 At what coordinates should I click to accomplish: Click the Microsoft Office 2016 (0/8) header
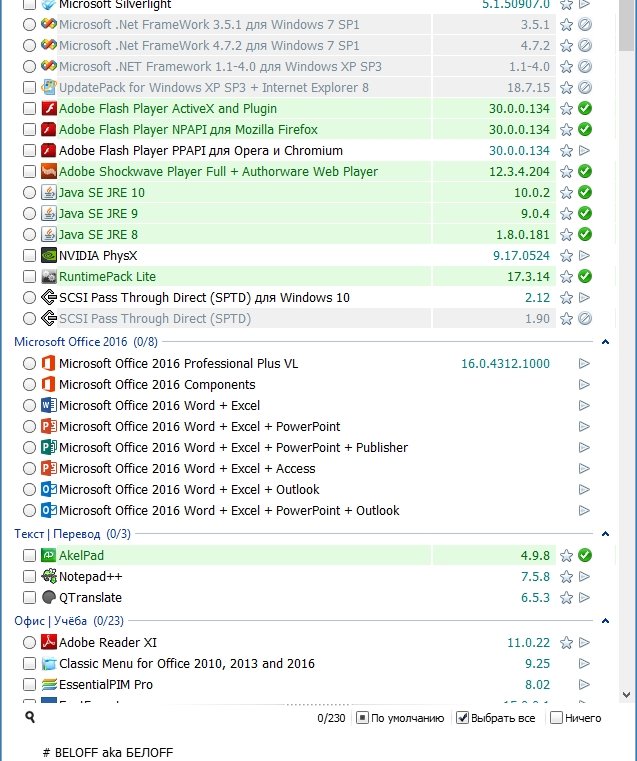pos(86,342)
